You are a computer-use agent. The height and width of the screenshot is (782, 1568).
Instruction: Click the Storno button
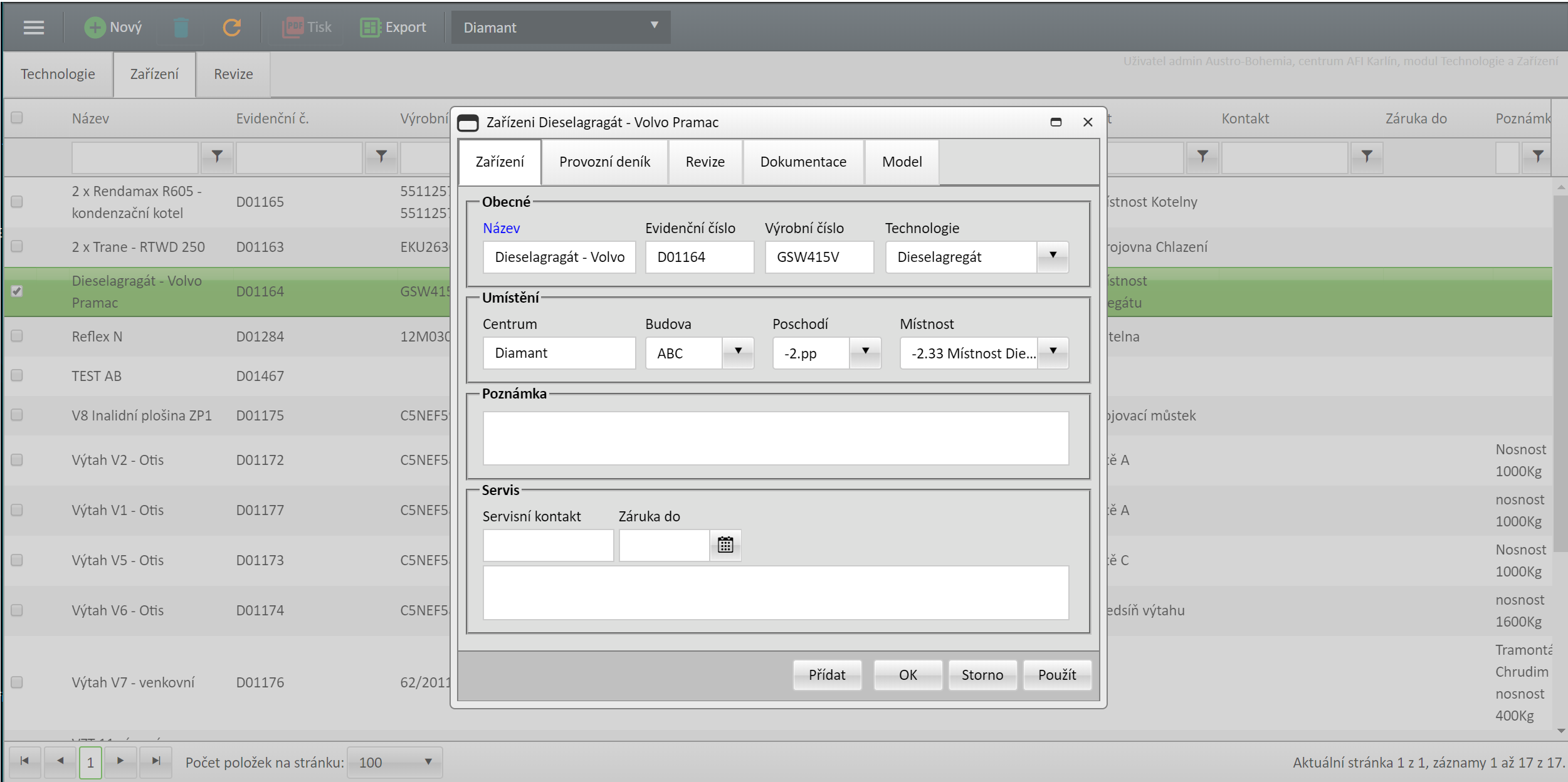coord(982,675)
